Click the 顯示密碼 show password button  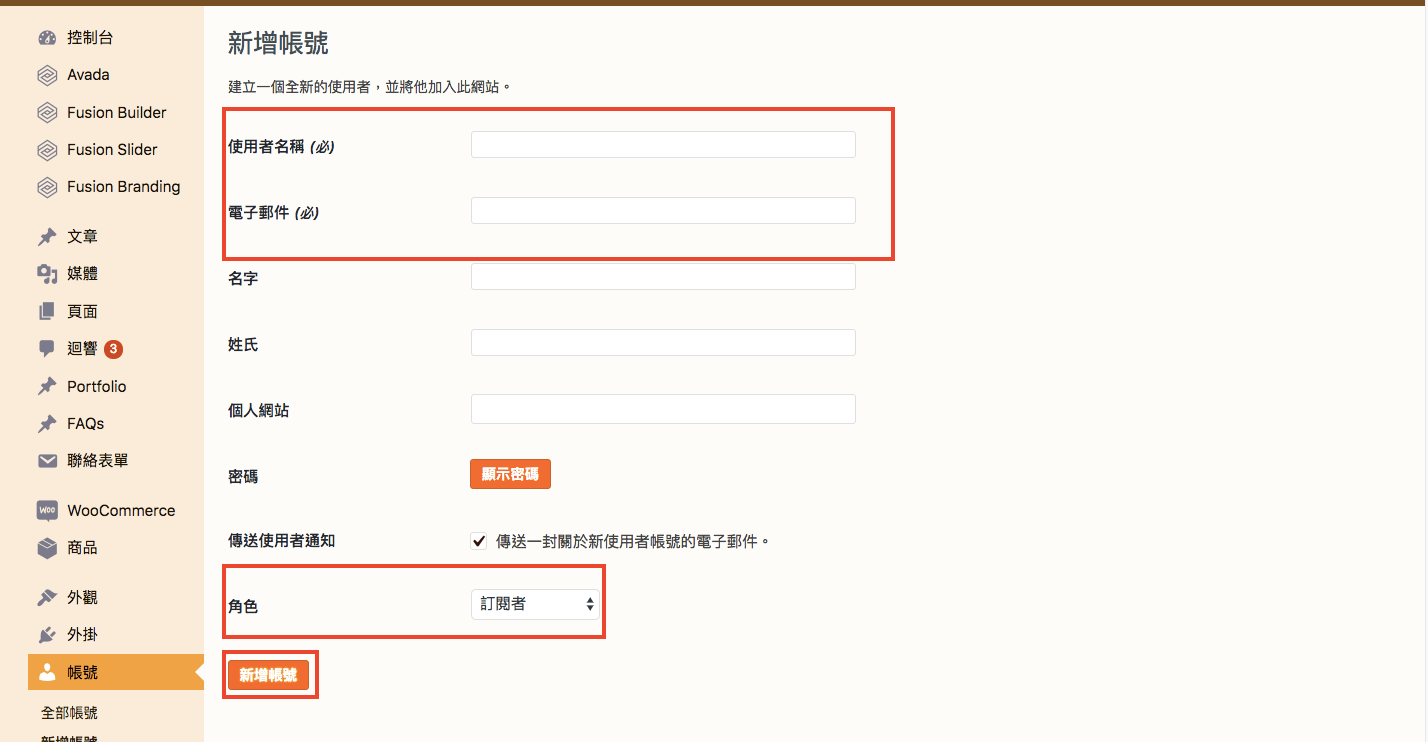click(x=510, y=474)
